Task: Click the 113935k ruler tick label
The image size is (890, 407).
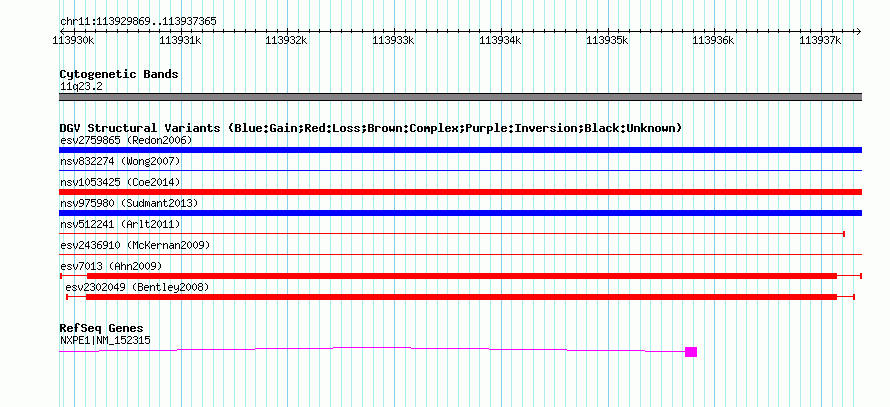Action: click(x=607, y=40)
